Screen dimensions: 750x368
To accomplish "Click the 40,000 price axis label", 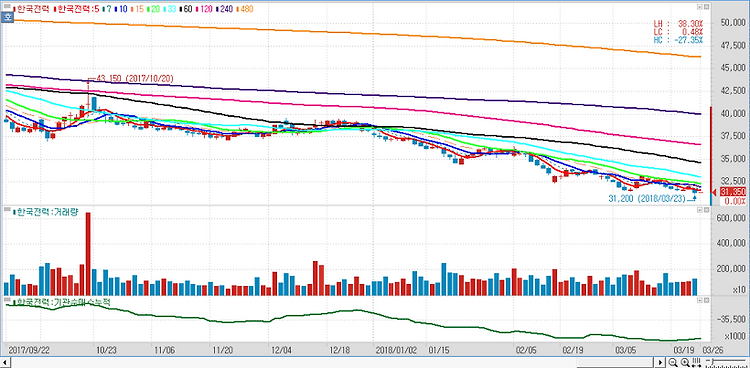I will pyautogui.click(x=732, y=114).
